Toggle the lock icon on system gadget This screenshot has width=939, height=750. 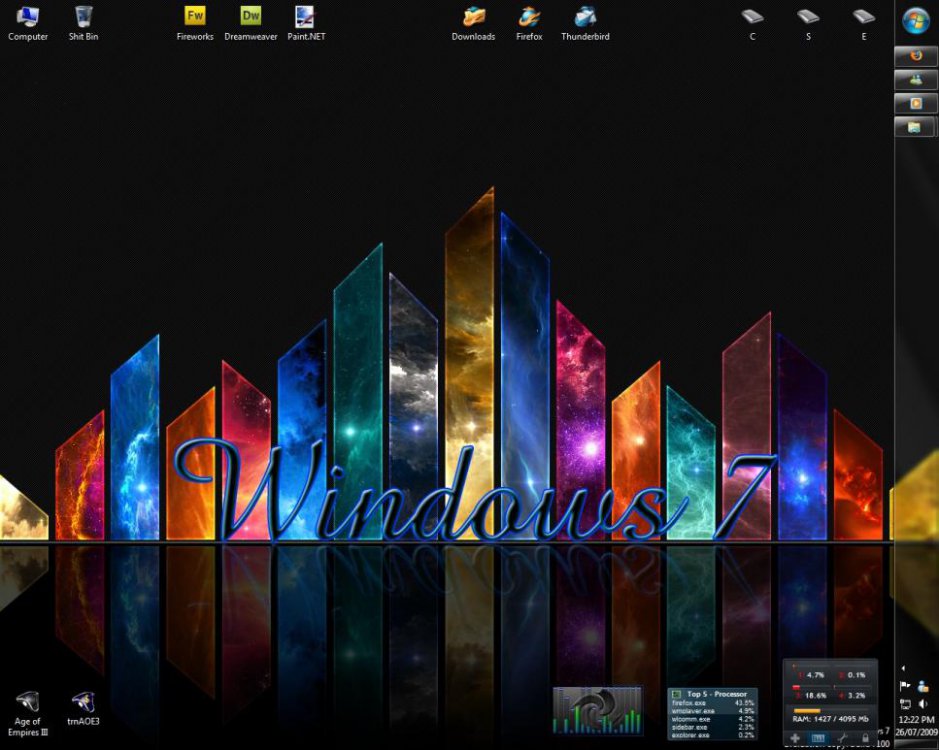865,738
